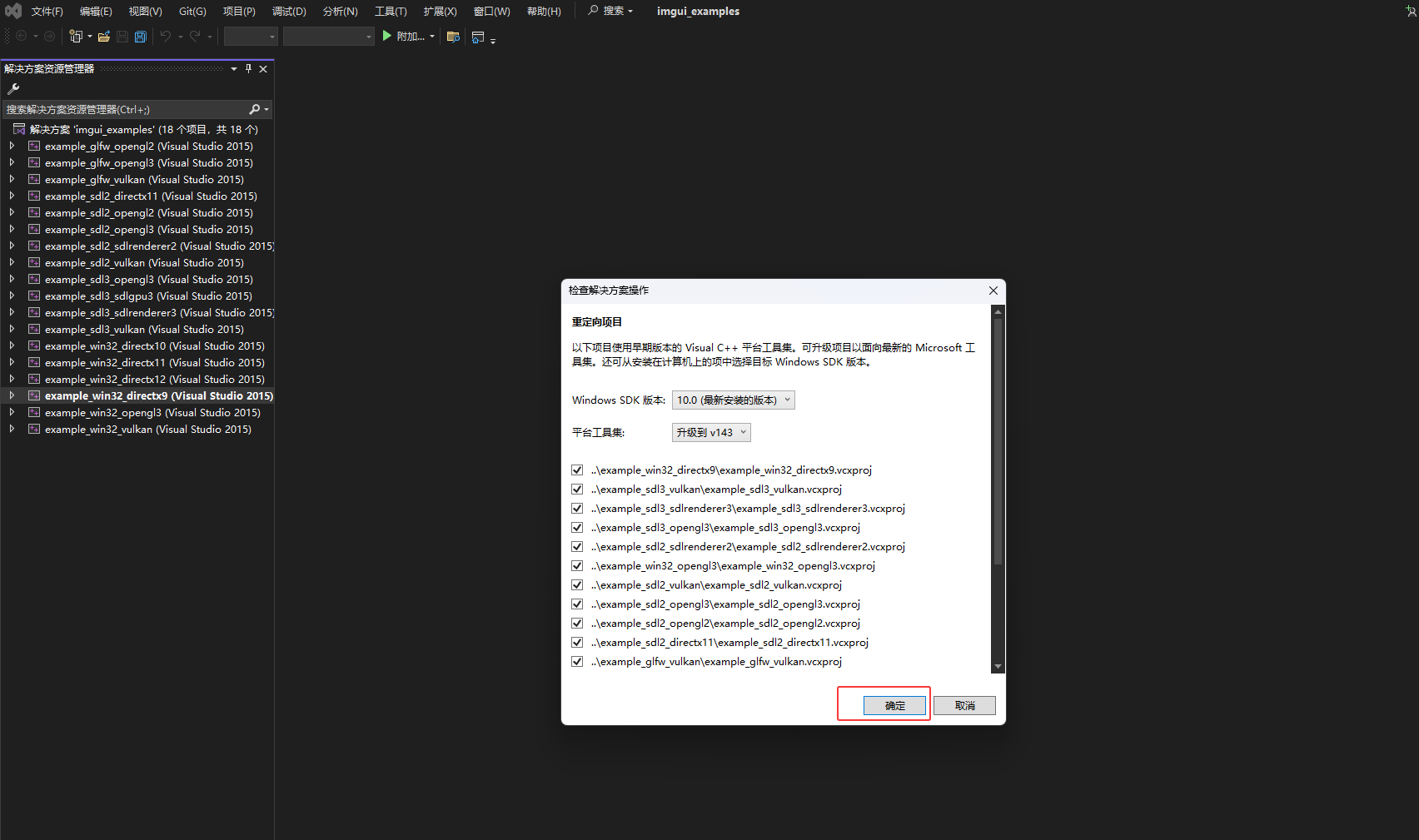
Task: Click the top-right feedback pin icon
Action: click(x=1411, y=11)
